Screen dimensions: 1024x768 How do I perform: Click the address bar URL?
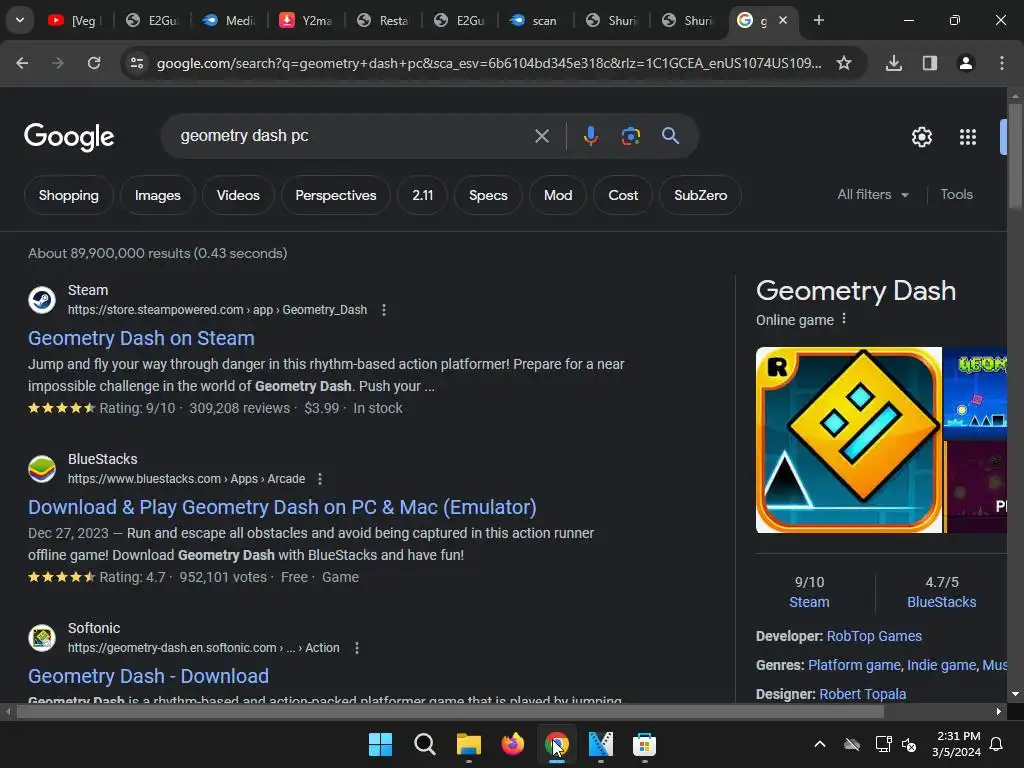click(488, 63)
